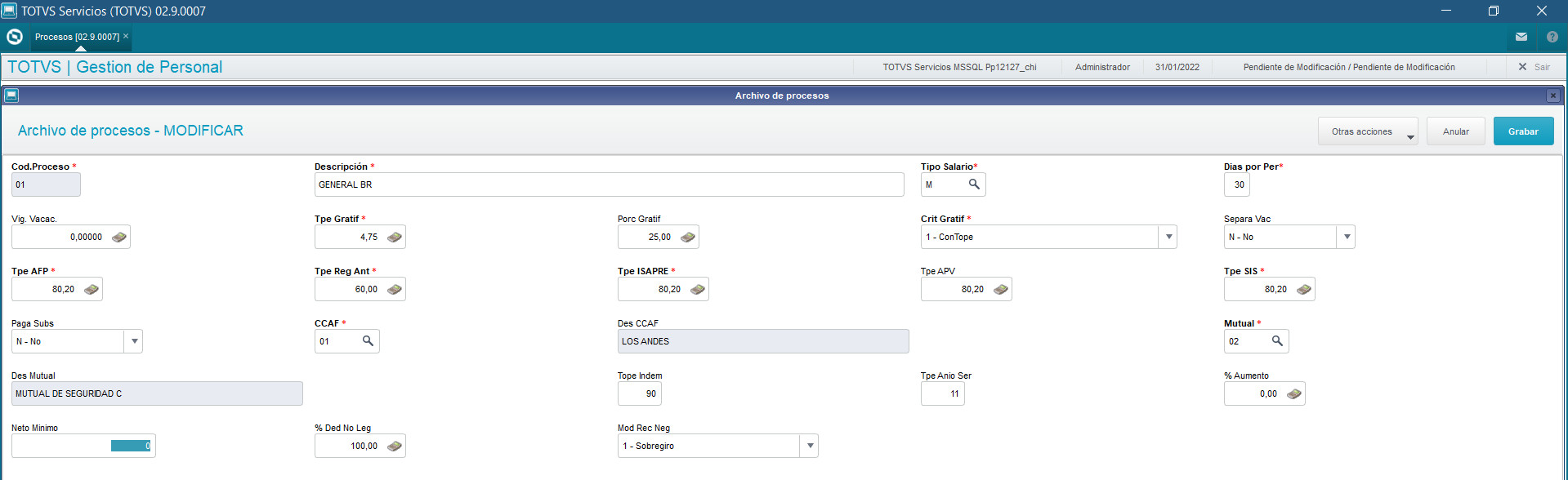This screenshot has width=1568, height=480.
Task: Click the Grabar button
Action: (x=1523, y=131)
